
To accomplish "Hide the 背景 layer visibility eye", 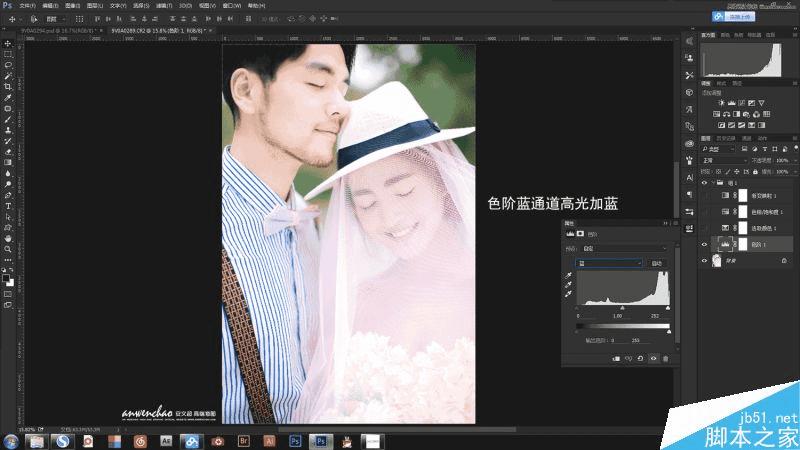I will (704, 259).
